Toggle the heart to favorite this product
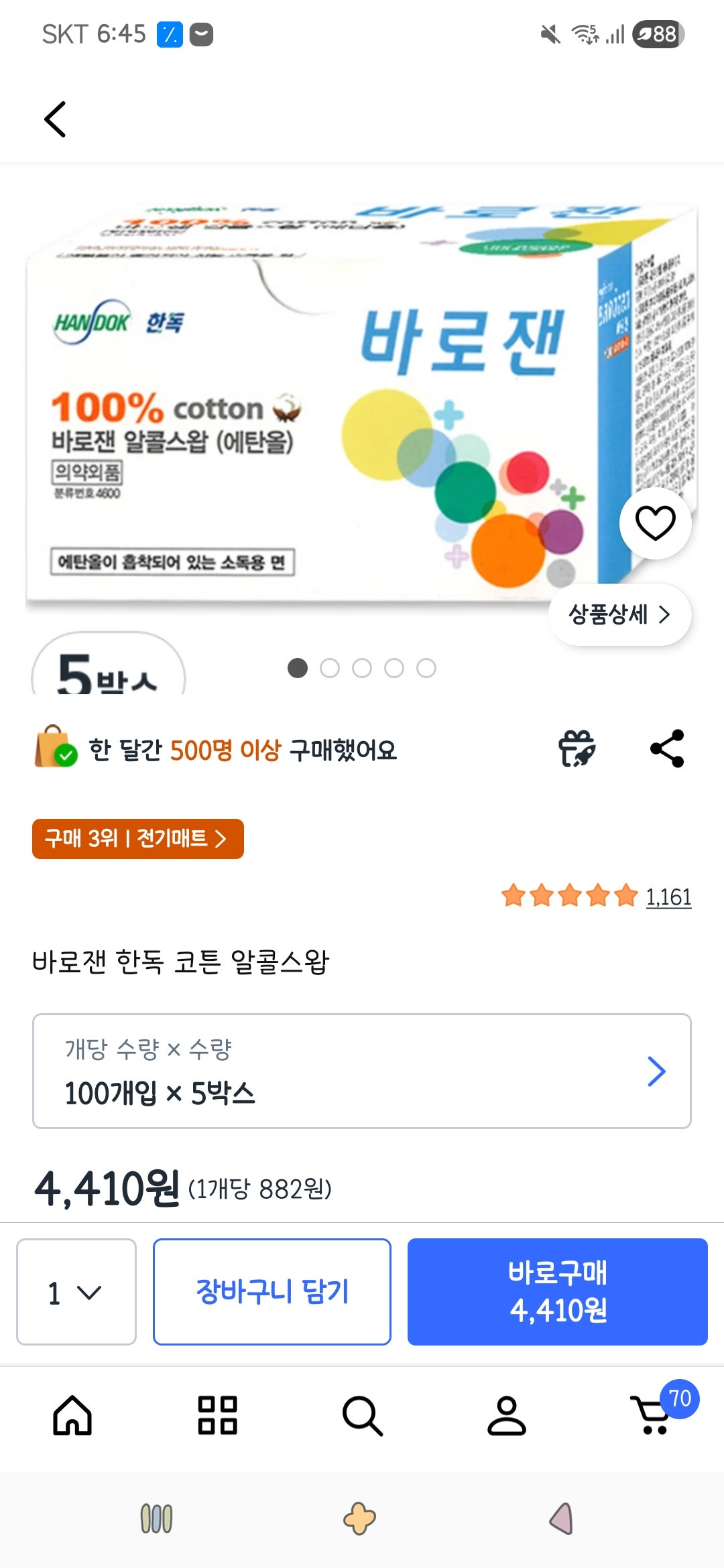The width and height of the screenshot is (724, 1568). point(656,523)
